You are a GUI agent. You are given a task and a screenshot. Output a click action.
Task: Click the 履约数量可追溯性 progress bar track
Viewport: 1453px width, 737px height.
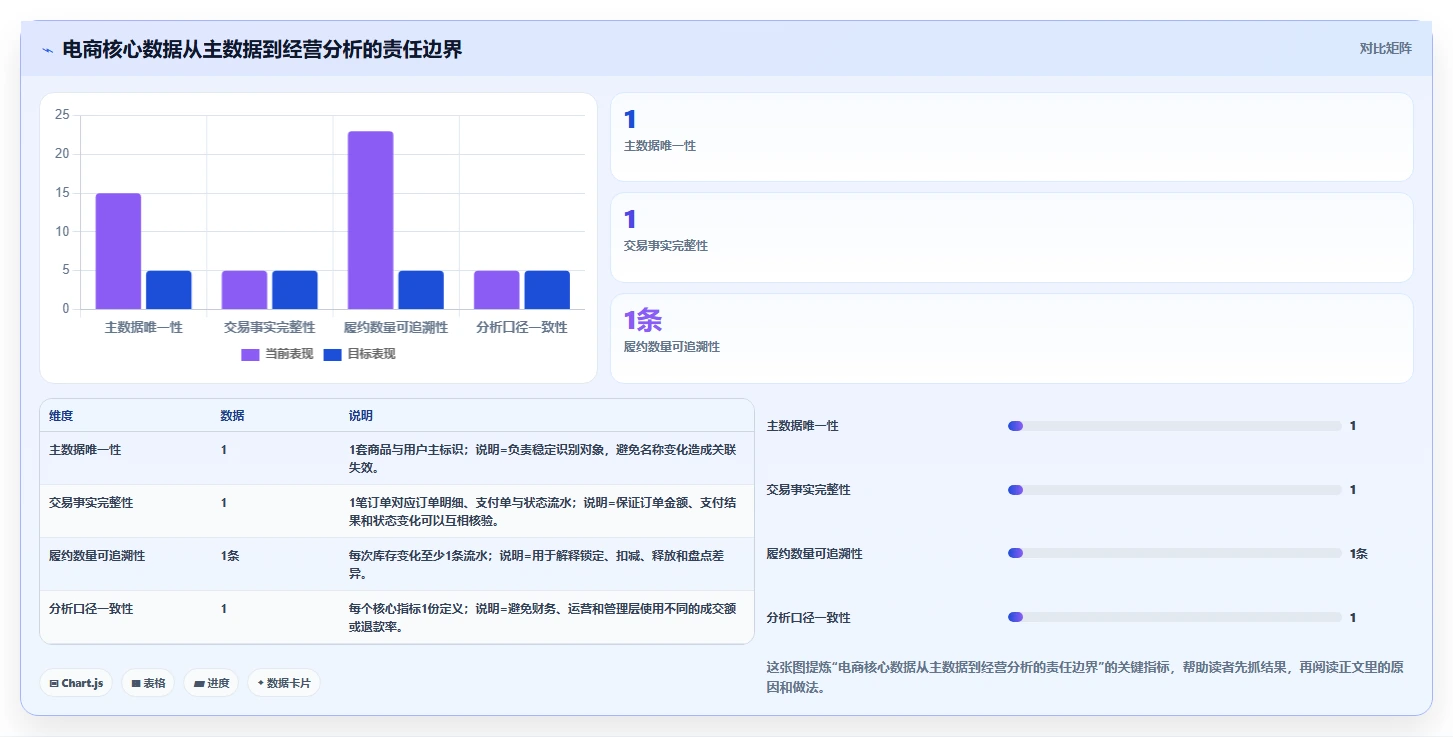click(1175, 553)
